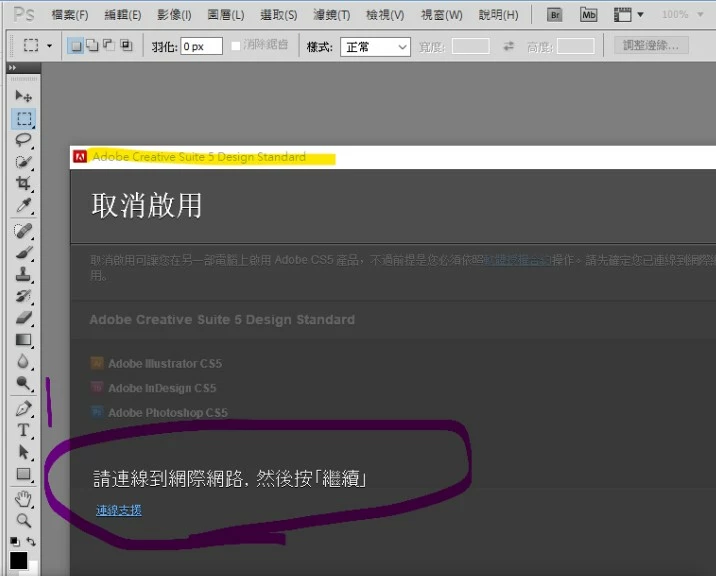This screenshot has height=576, width=716.
Task: Open the 視窗(W) menu
Action: pos(442,15)
